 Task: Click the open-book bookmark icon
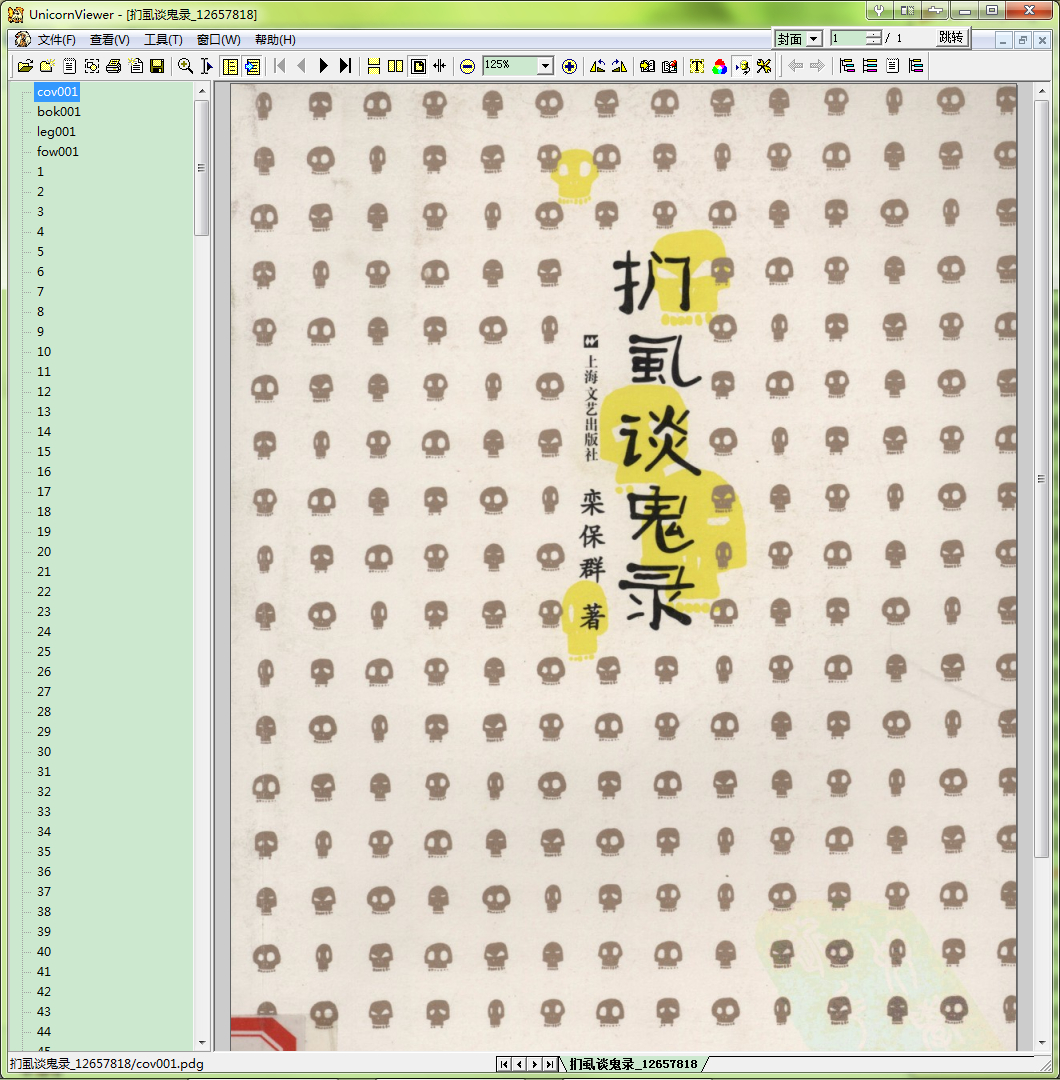(x=647, y=66)
